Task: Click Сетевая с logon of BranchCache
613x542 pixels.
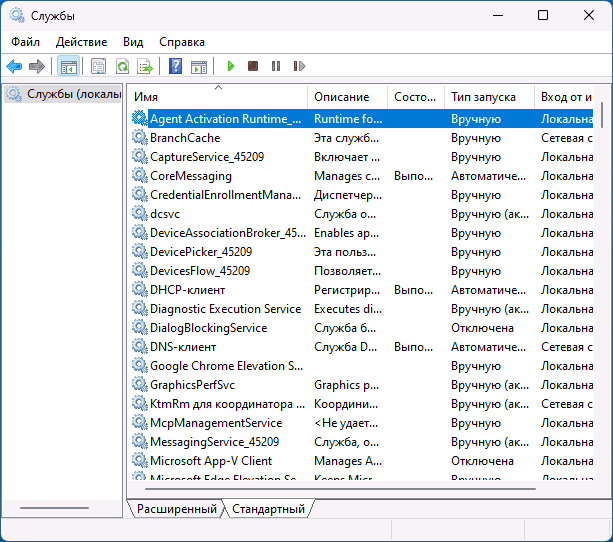Action: [x=566, y=138]
